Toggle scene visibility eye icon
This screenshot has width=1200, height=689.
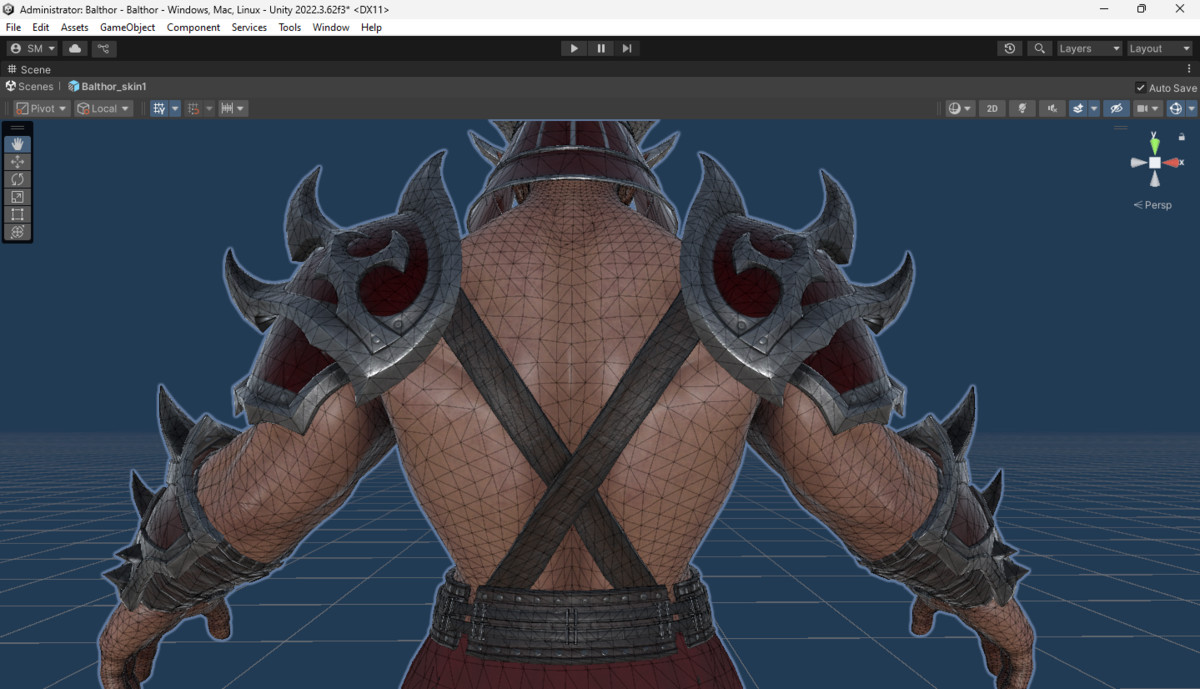(1117, 108)
